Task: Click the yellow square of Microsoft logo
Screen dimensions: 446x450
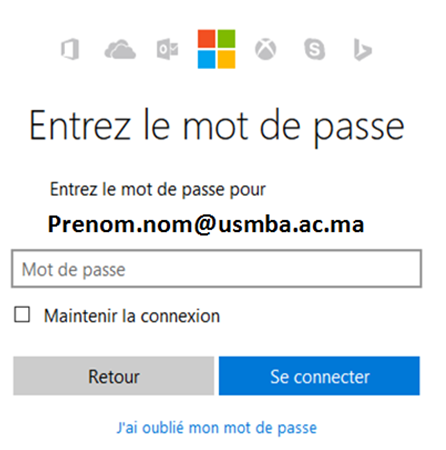Action: coord(227,59)
